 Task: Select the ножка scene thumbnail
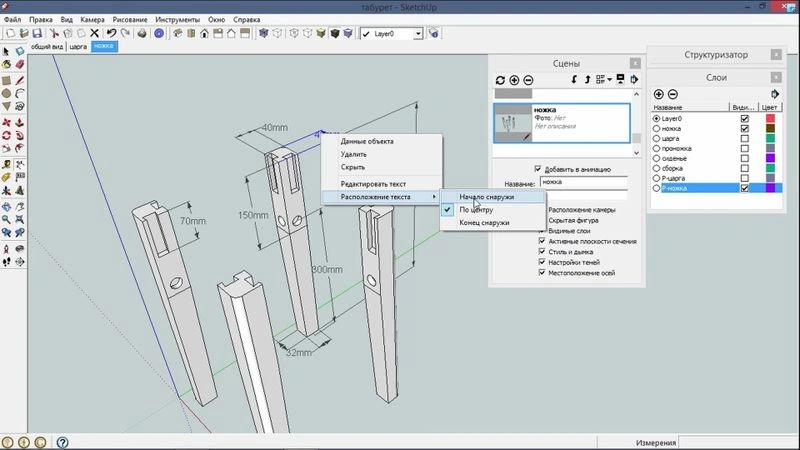pyautogui.click(x=513, y=123)
